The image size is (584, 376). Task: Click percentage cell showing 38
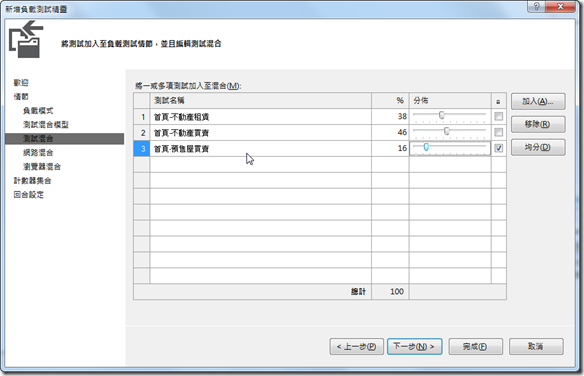(x=390, y=117)
